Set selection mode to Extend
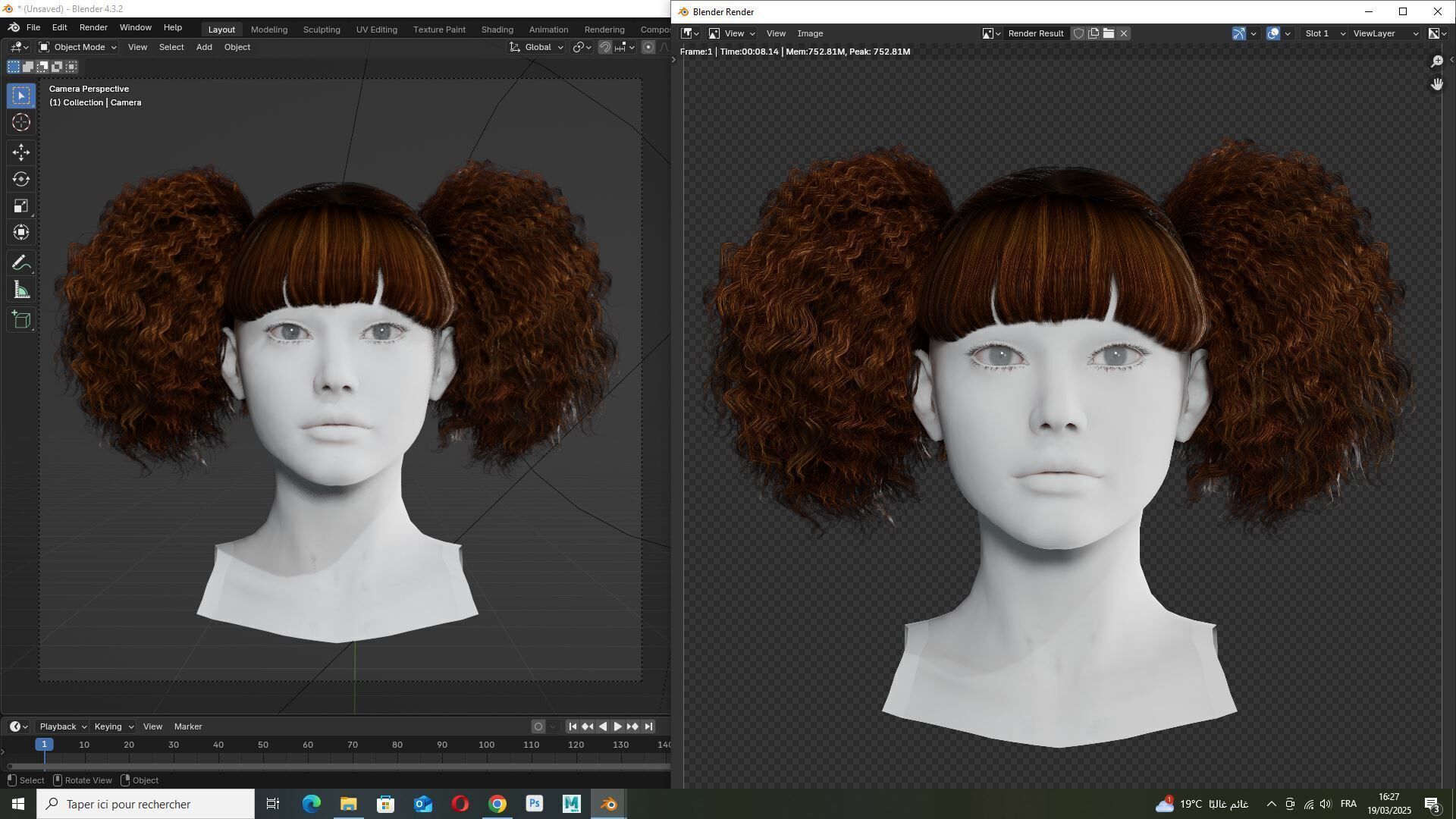This screenshot has width=1456, height=819. (x=28, y=67)
